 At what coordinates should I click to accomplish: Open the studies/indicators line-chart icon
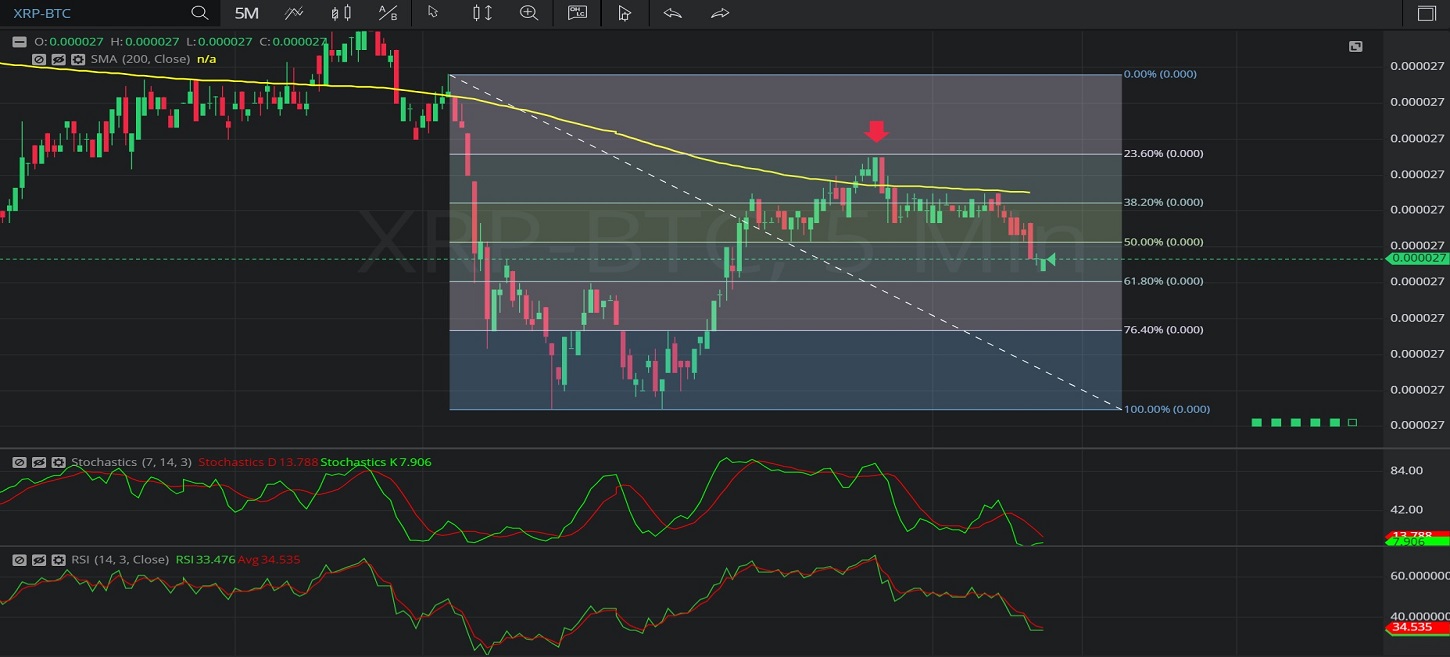click(x=294, y=13)
